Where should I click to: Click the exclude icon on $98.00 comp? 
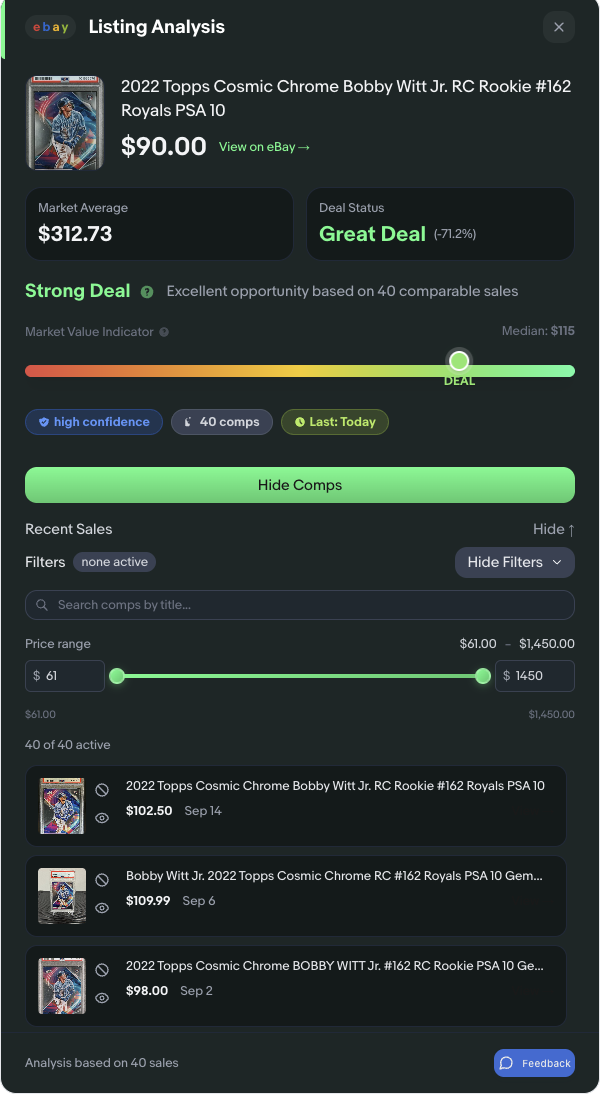click(102, 970)
